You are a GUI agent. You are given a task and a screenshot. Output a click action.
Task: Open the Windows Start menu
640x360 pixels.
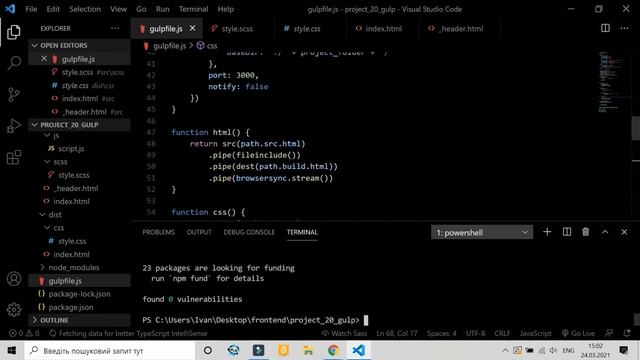(12, 350)
